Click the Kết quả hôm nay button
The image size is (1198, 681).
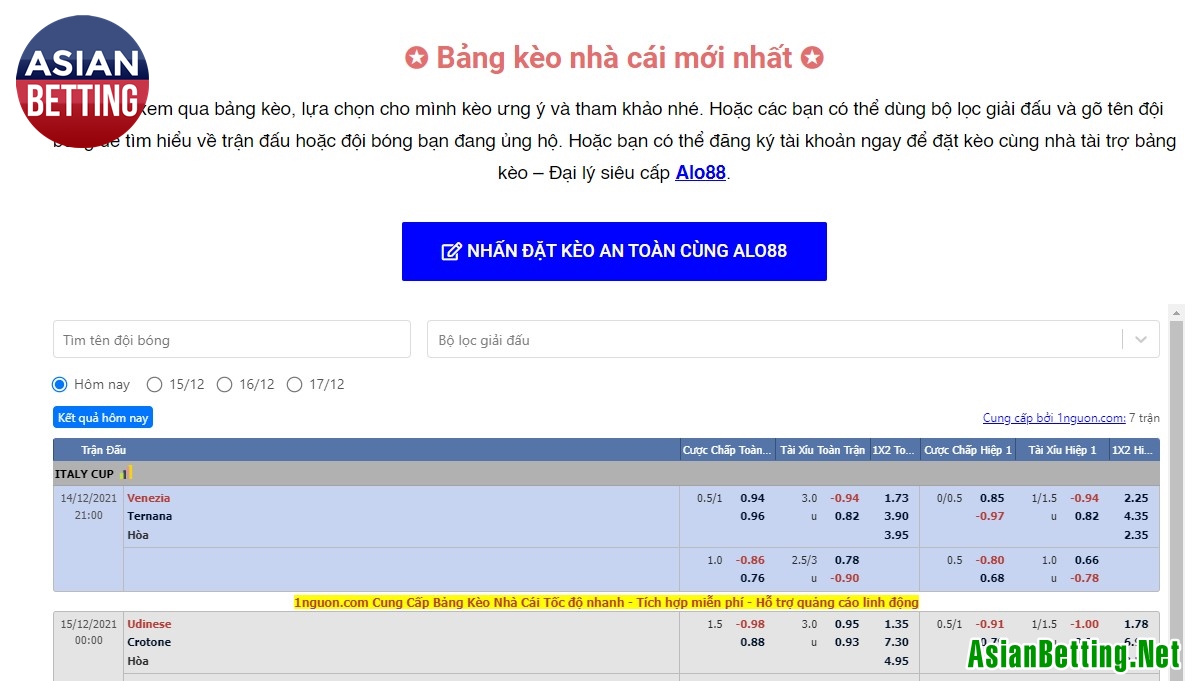pyautogui.click(x=103, y=417)
